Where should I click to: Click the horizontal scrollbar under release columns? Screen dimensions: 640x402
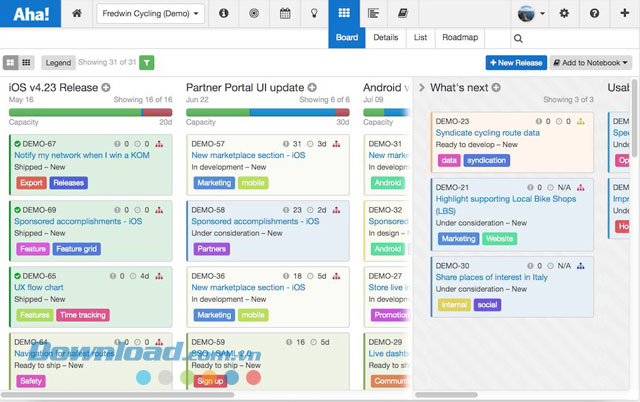118,395
